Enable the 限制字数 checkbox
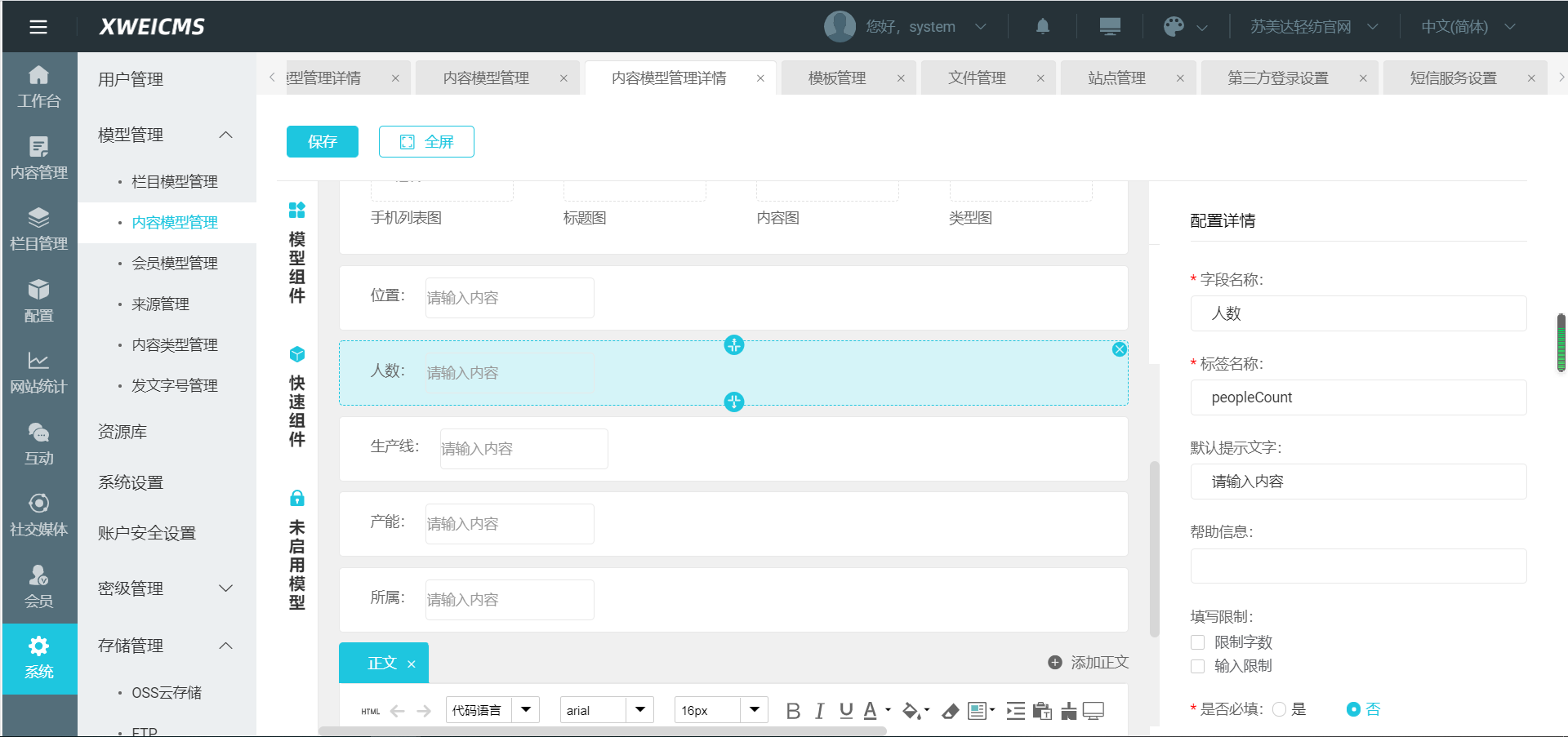The height and width of the screenshot is (737, 1568). 1198,642
